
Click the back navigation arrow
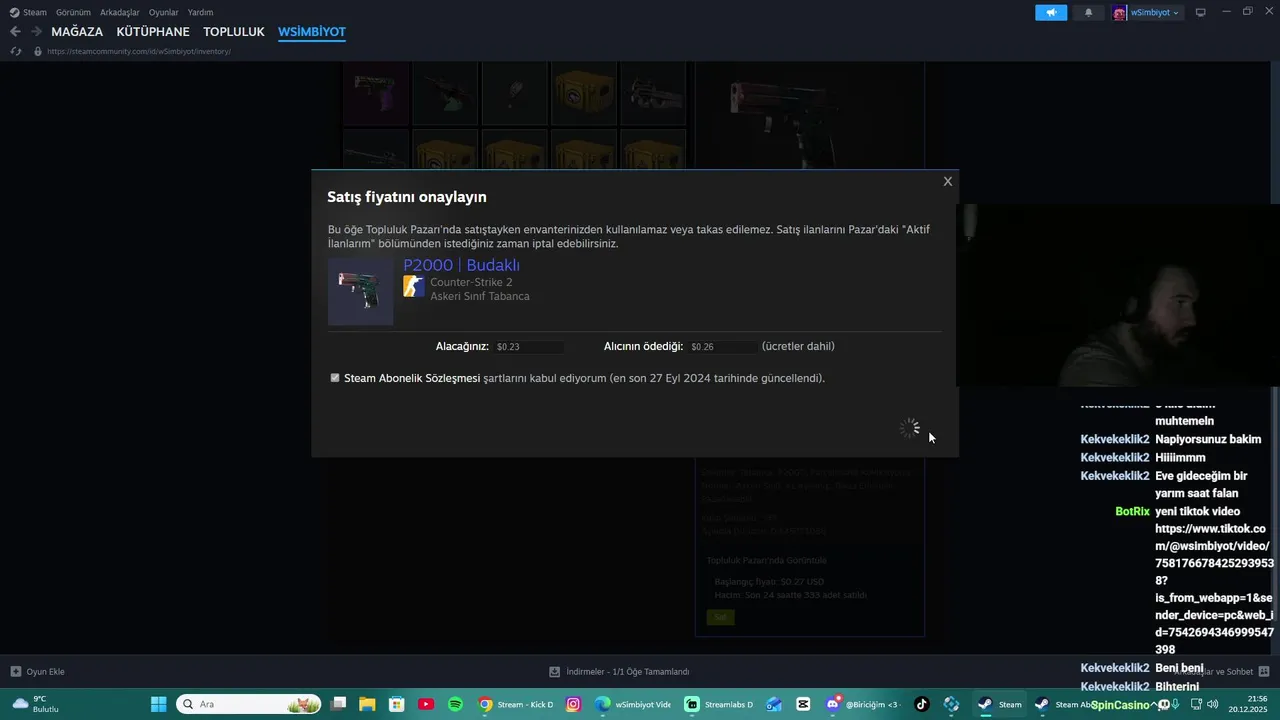tap(15, 32)
